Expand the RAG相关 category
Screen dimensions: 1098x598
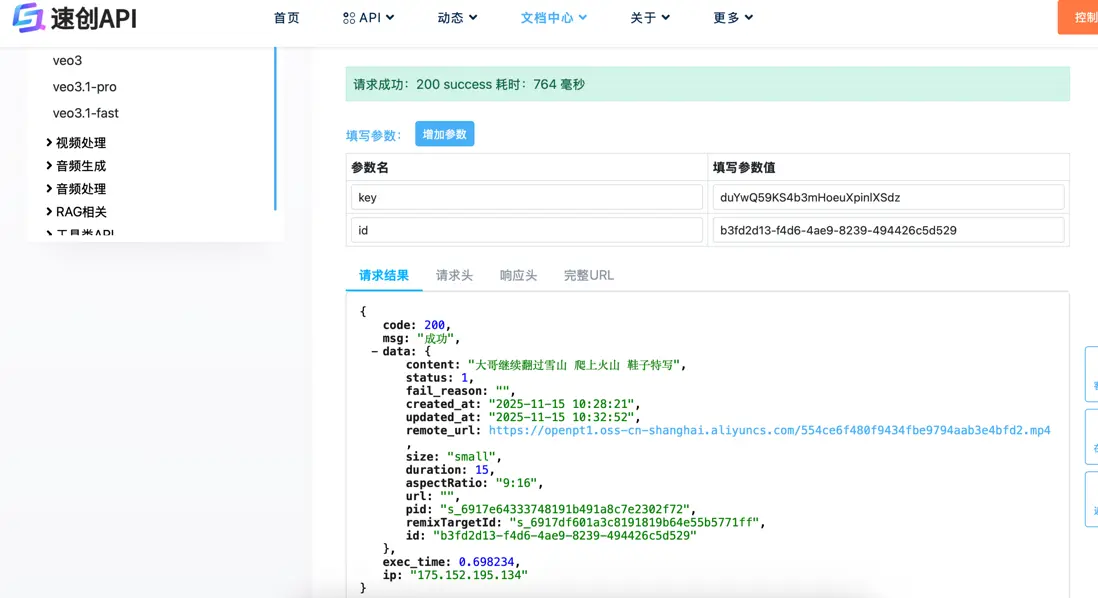76,212
